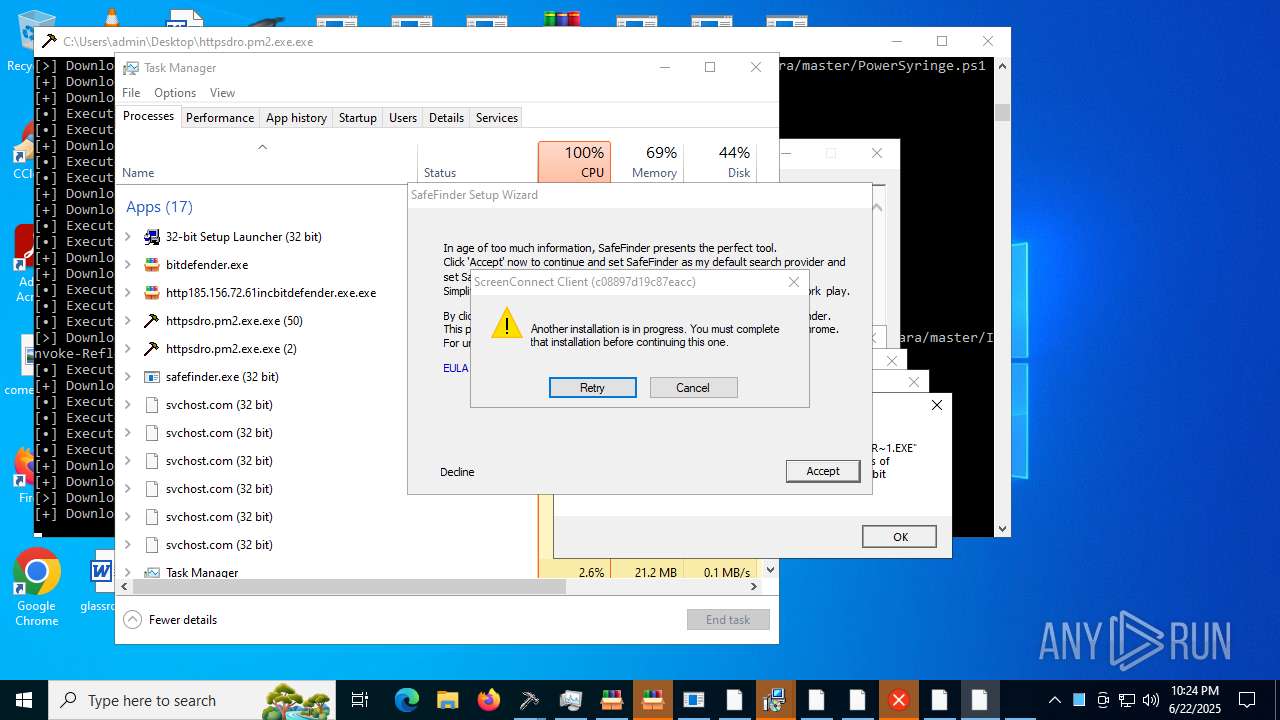
Task: Click the red X app on the taskbar
Action: point(898,700)
